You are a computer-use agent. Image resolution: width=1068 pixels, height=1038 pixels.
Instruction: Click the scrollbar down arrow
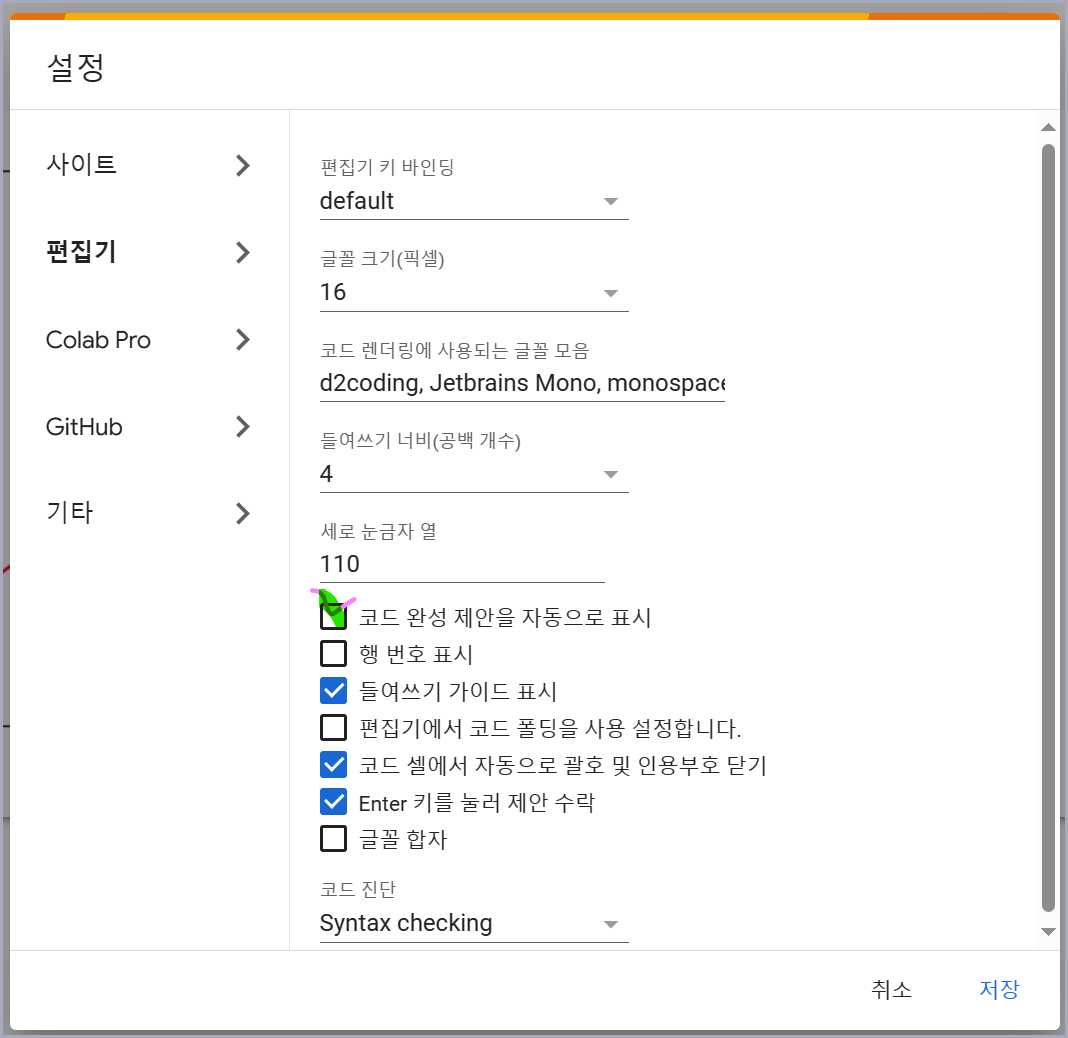1048,932
